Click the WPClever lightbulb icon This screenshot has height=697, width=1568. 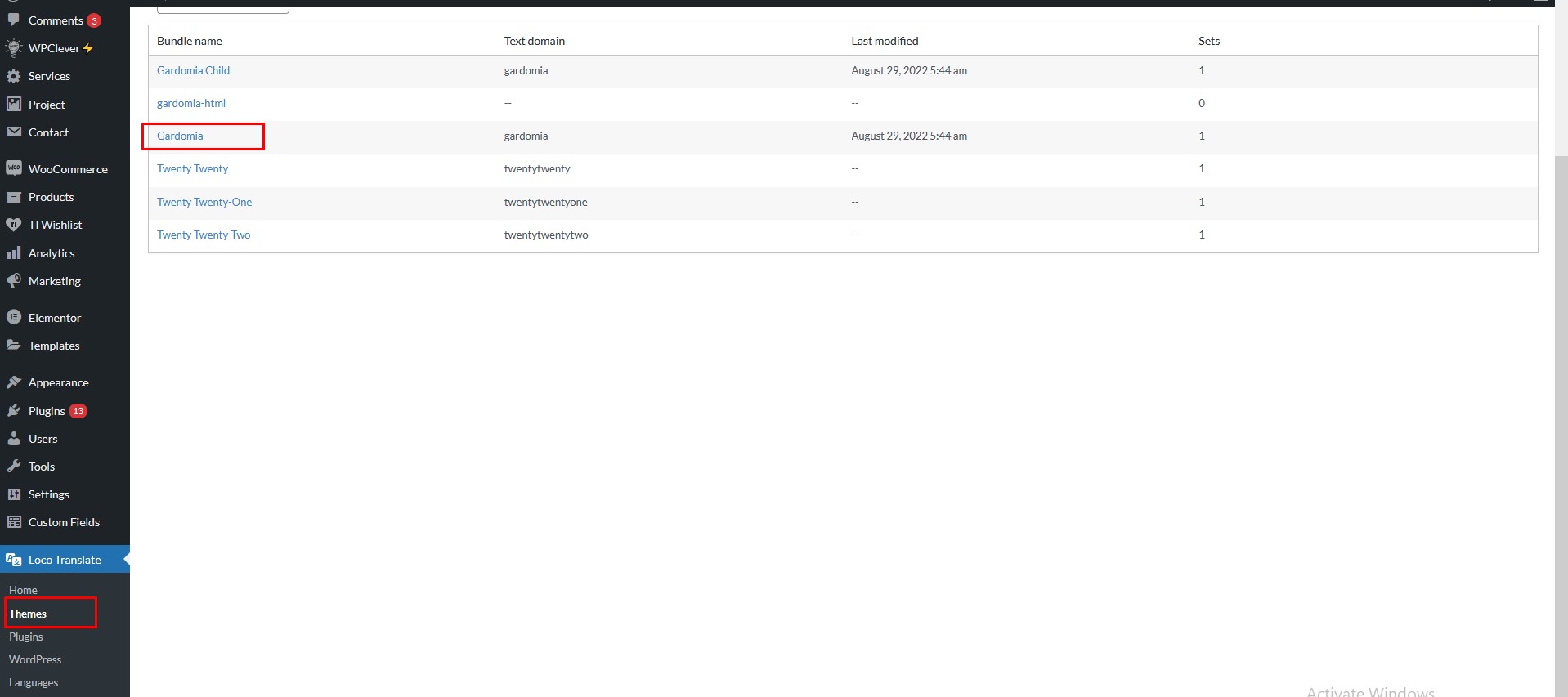(x=14, y=47)
